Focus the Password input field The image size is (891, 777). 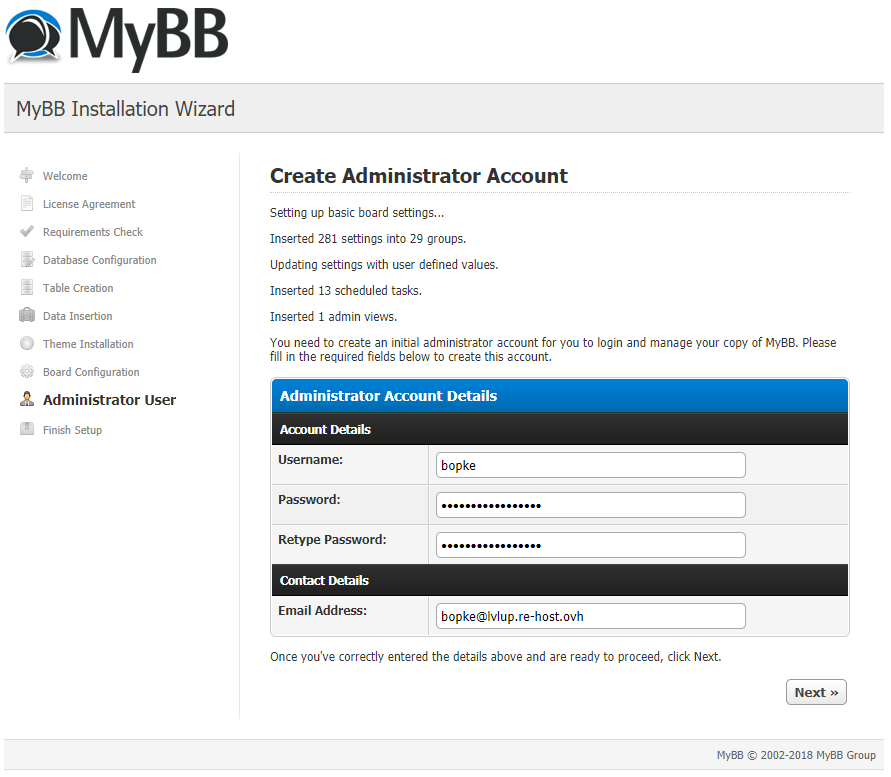590,505
